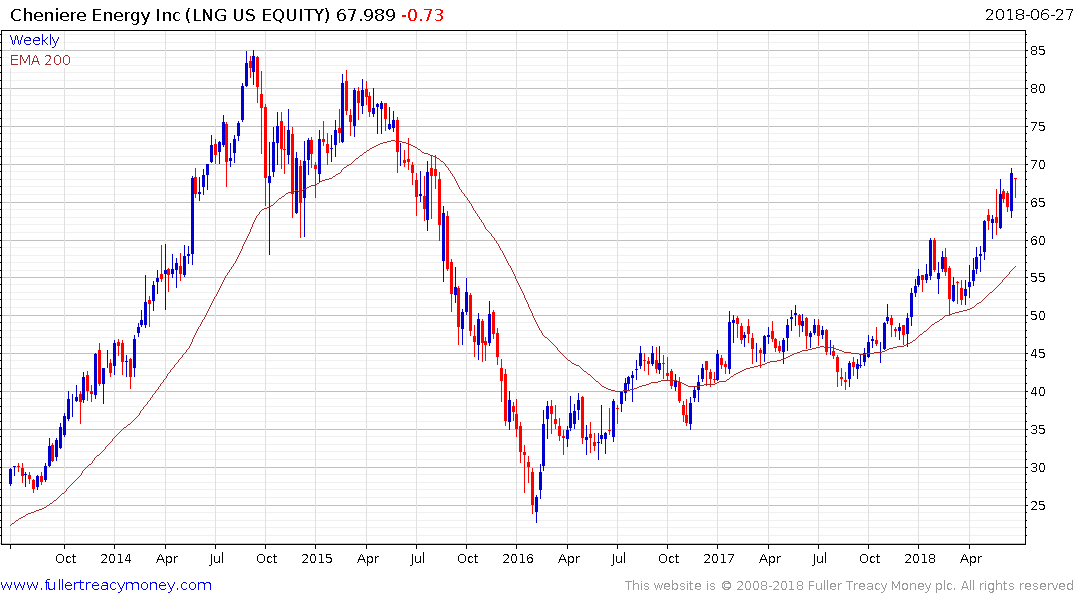Click the 60 price axis label
The width and height of the screenshot is (1075, 600).
[1037, 241]
